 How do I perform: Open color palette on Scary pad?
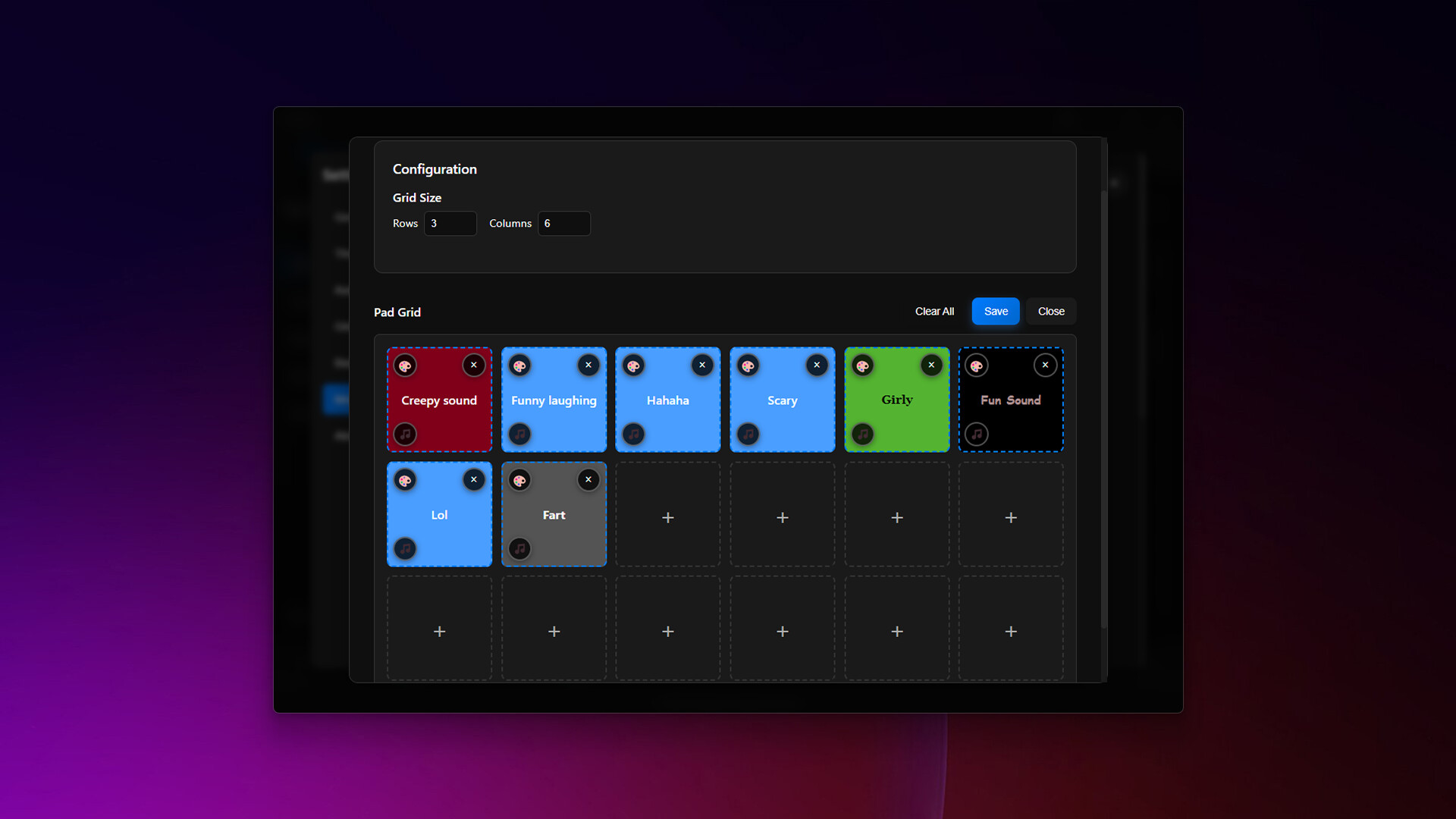(x=748, y=366)
